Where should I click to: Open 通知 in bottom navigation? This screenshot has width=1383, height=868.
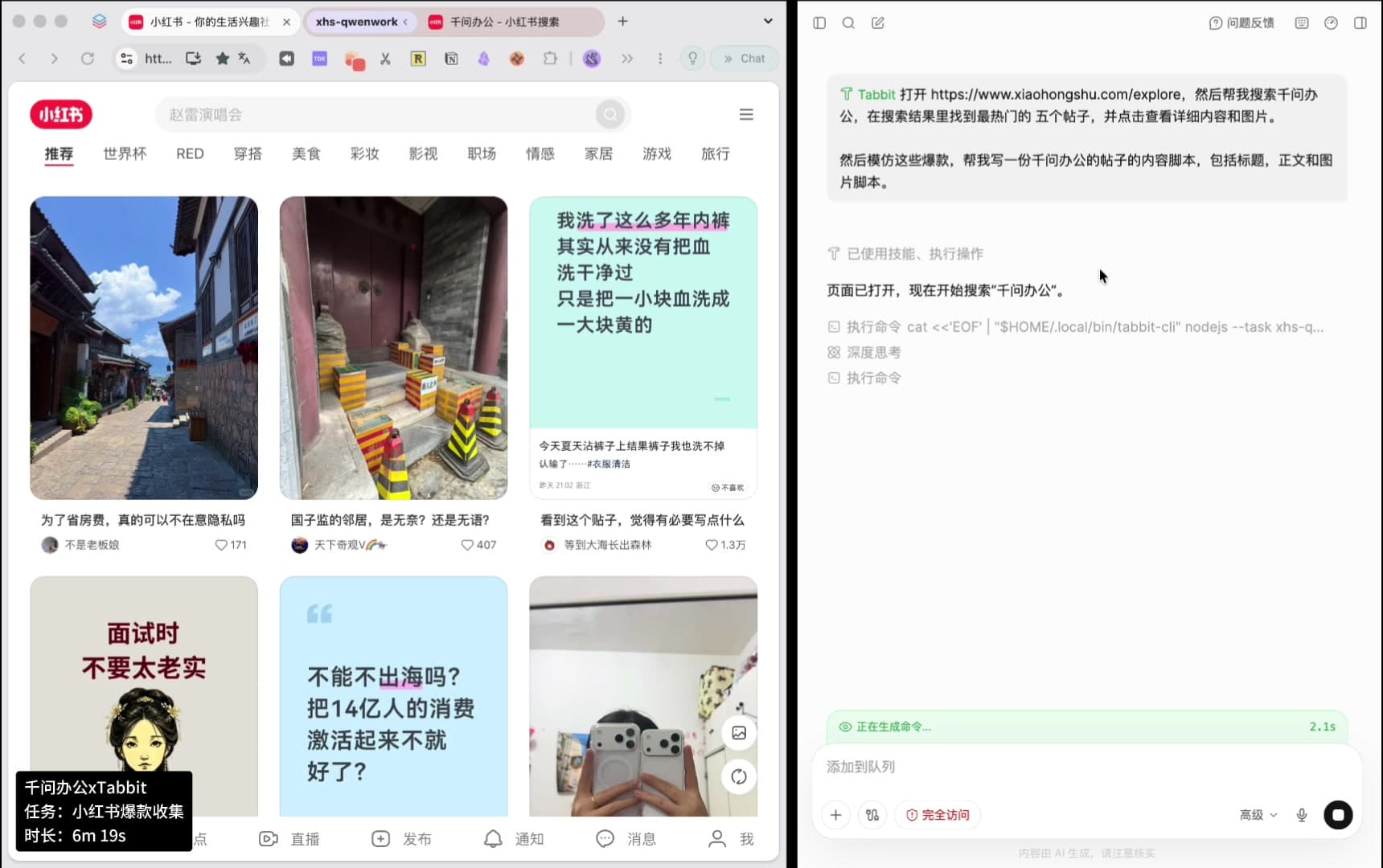(x=514, y=839)
